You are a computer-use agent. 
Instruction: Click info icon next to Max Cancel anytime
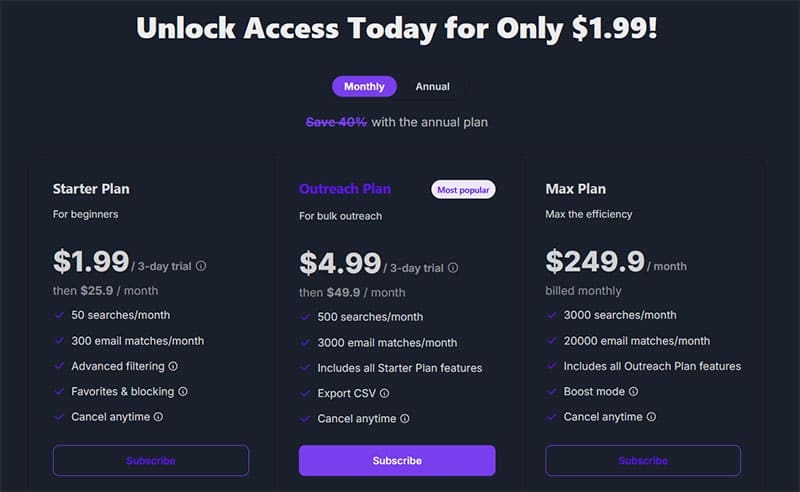pyautogui.click(x=651, y=416)
